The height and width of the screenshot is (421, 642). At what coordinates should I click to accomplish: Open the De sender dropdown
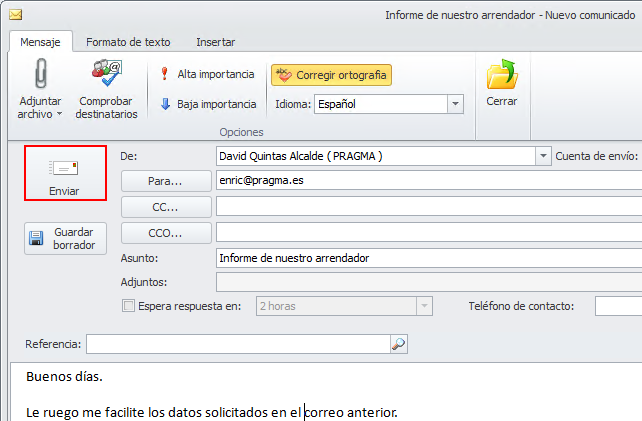pos(543,156)
